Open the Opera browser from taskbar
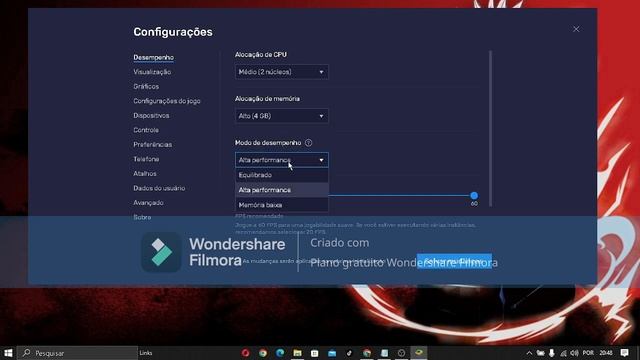The image size is (640, 360). pos(245,353)
